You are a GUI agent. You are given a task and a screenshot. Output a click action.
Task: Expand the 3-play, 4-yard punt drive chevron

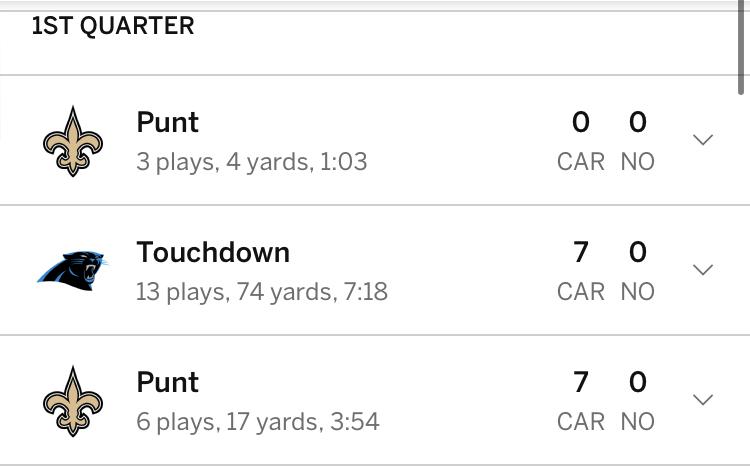(x=703, y=140)
